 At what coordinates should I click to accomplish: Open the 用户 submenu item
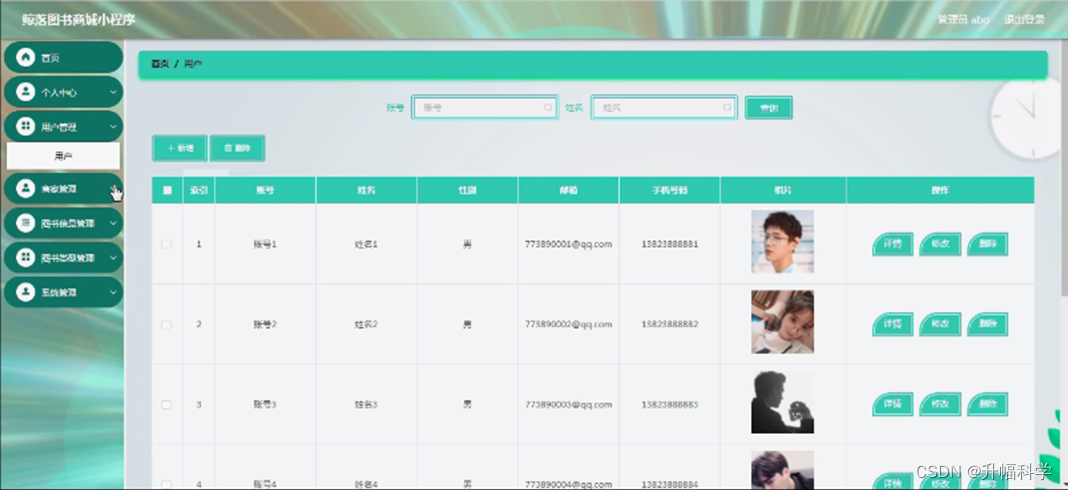click(x=63, y=156)
